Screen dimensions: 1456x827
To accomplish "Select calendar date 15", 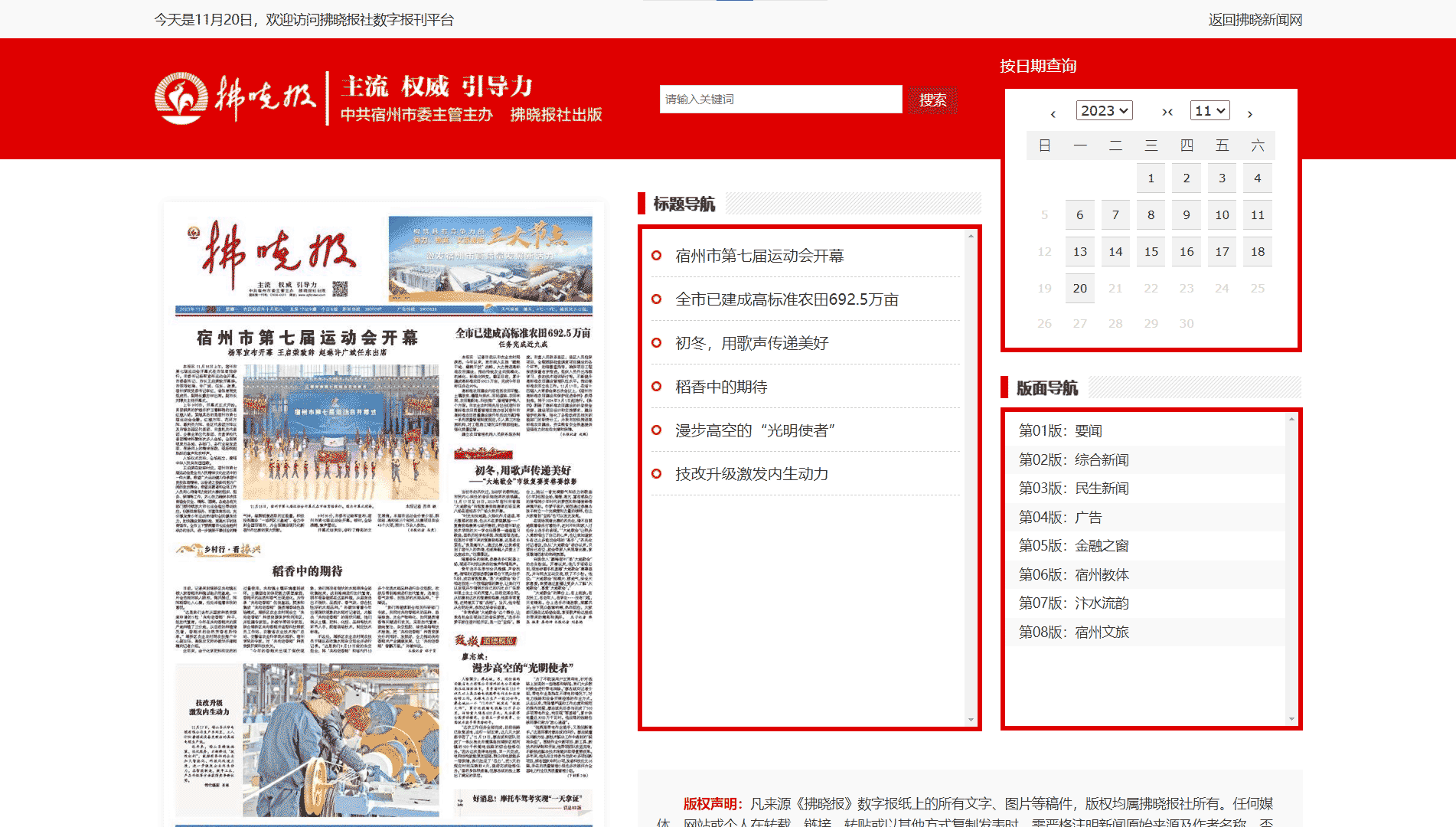I will pyautogui.click(x=1151, y=251).
